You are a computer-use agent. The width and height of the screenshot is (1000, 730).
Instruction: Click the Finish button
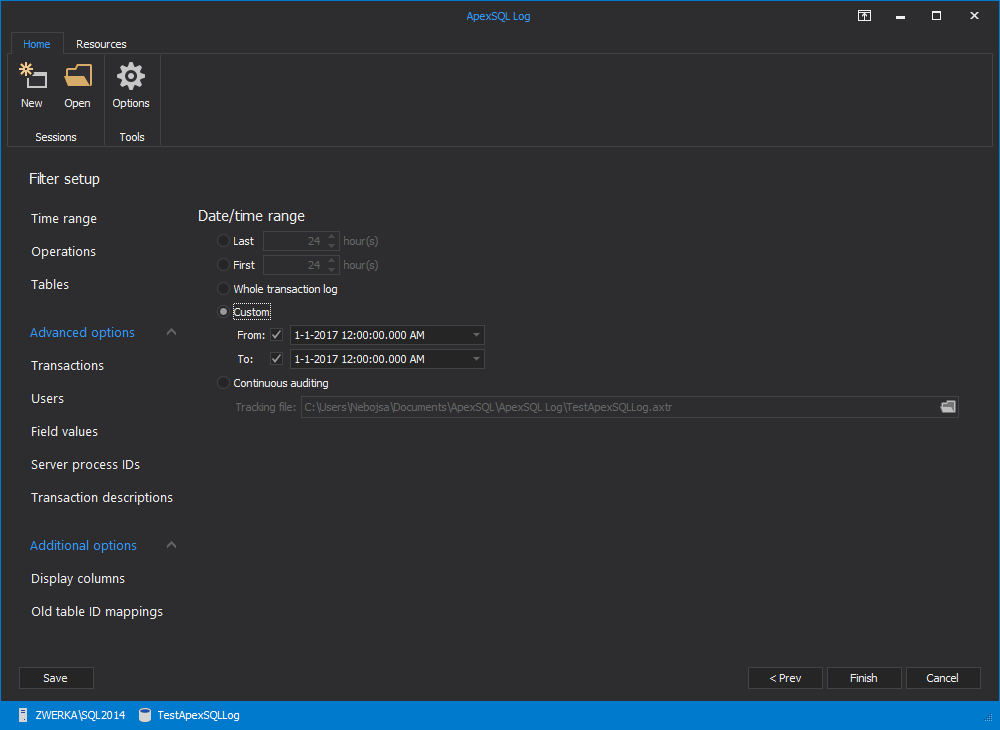(864, 678)
